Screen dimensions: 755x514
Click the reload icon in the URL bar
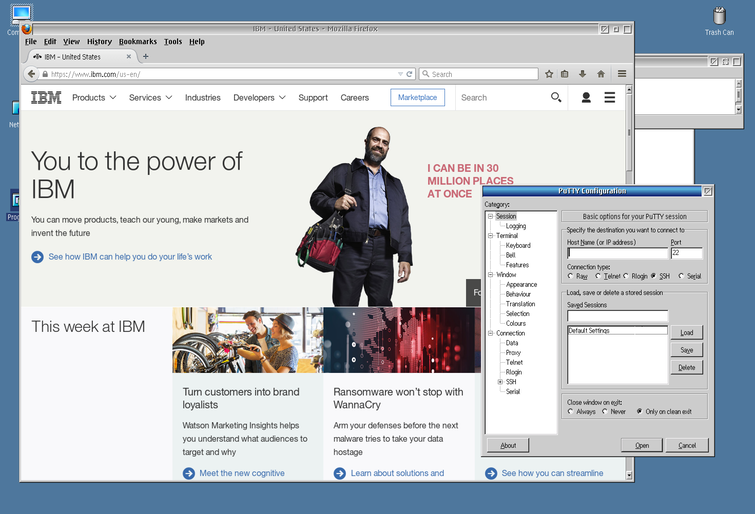(x=409, y=74)
